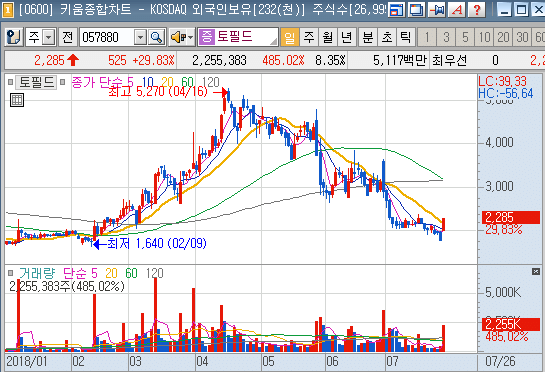
Task: Expand the stock code 057880 dropdown
Action: pyautogui.click(x=140, y=37)
